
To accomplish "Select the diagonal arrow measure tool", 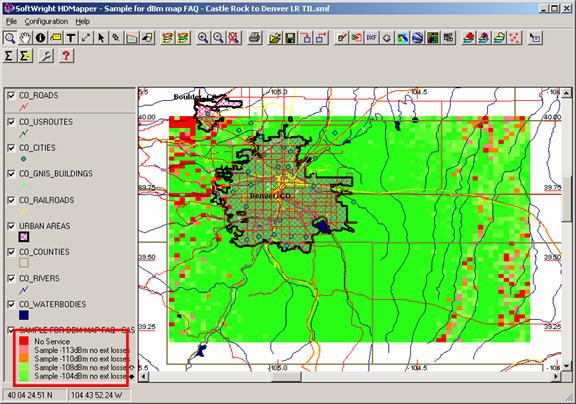I will click(86, 38).
